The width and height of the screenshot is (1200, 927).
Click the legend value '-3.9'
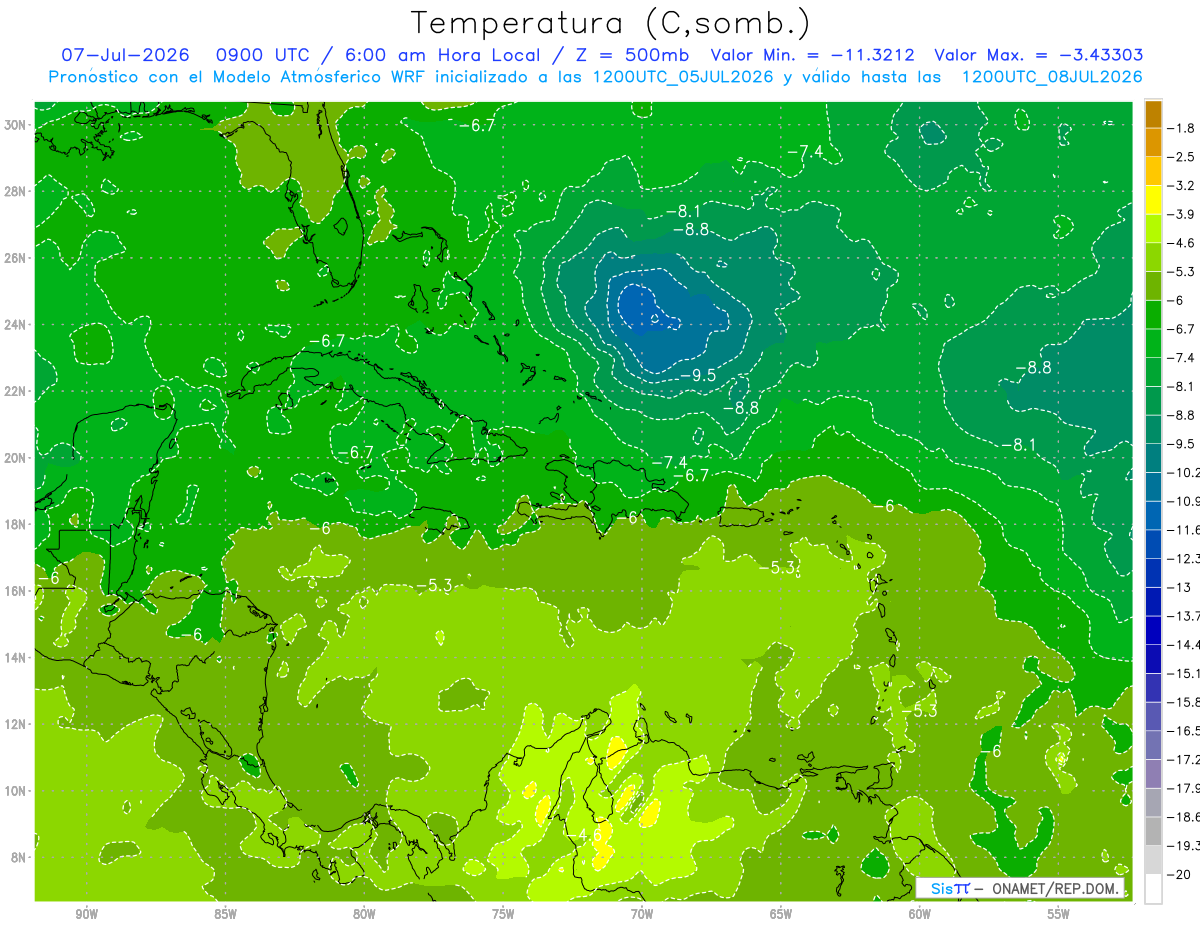pos(1182,214)
